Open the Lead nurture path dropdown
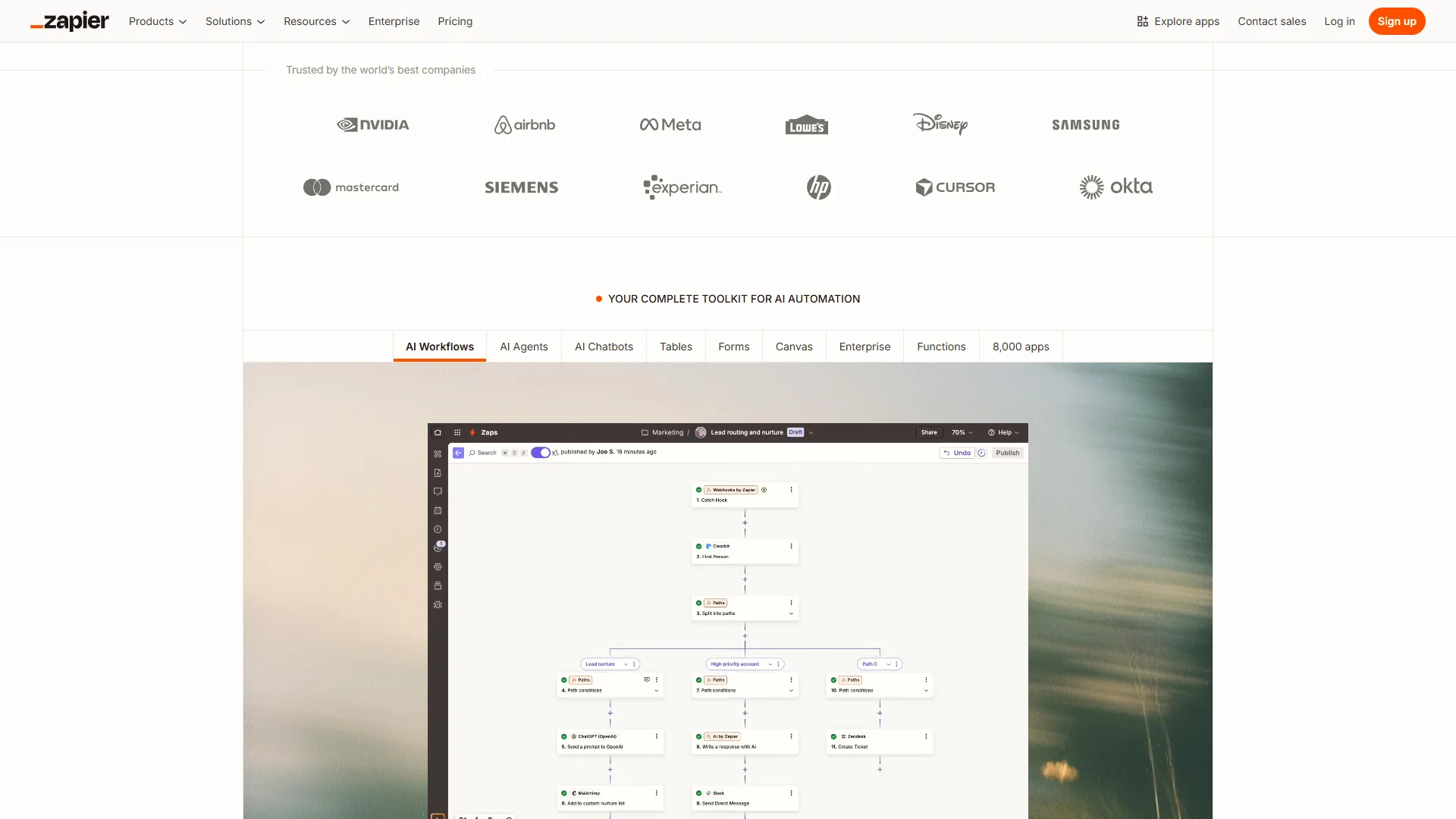Screen dimensions: 1456x819 (626, 664)
